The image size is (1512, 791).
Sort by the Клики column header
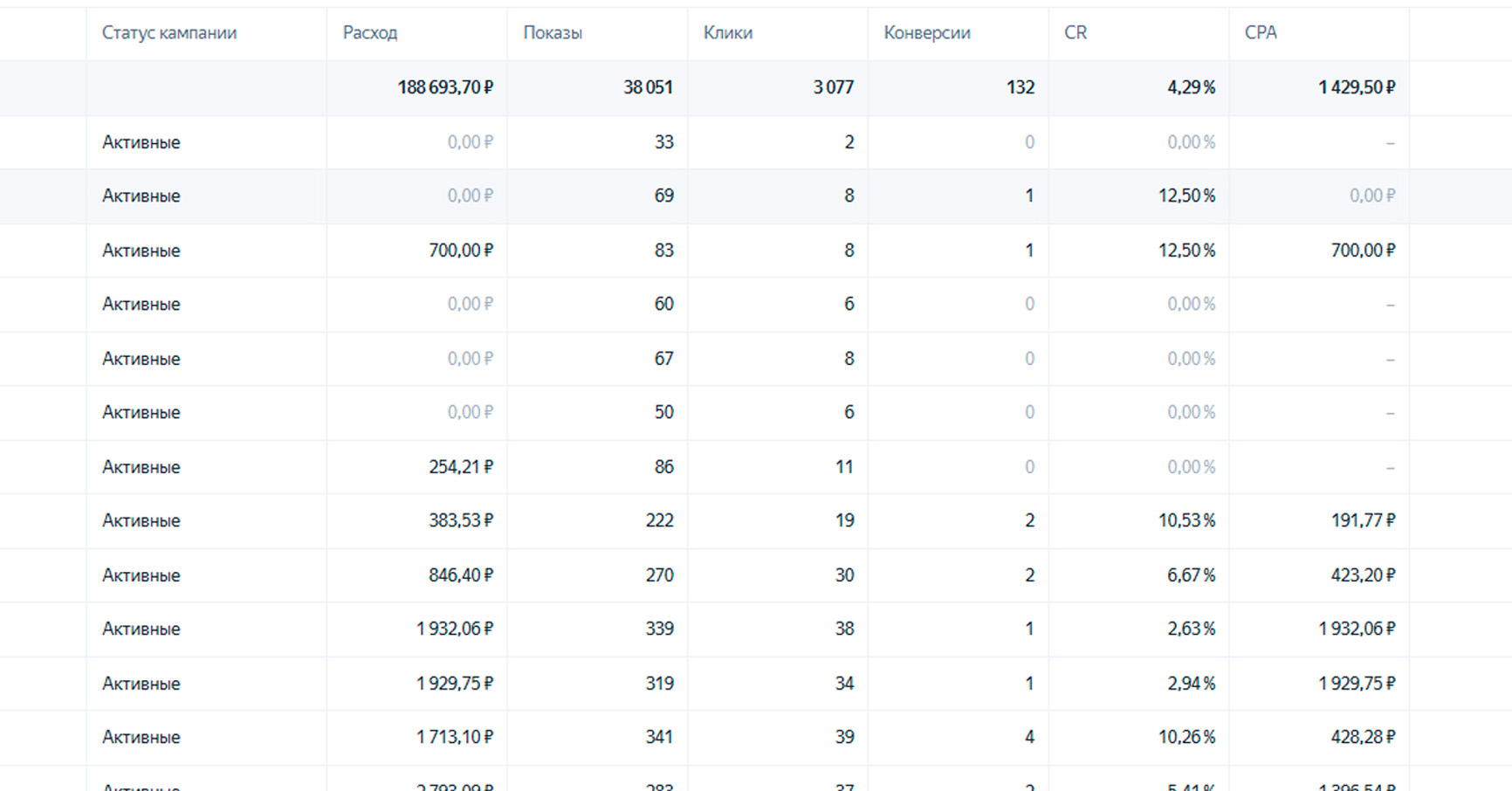[728, 33]
